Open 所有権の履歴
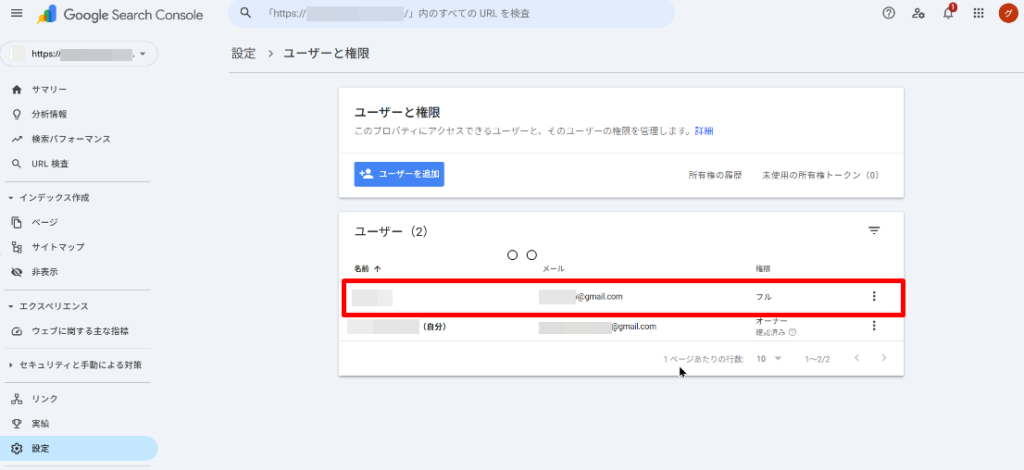 [x=715, y=175]
